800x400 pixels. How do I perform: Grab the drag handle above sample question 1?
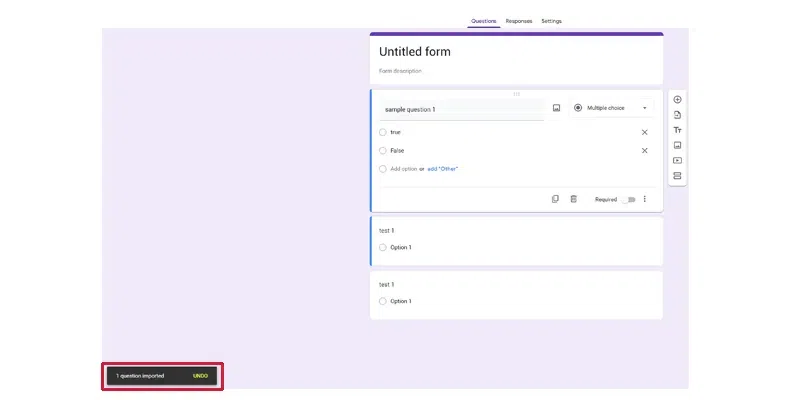point(516,94)
